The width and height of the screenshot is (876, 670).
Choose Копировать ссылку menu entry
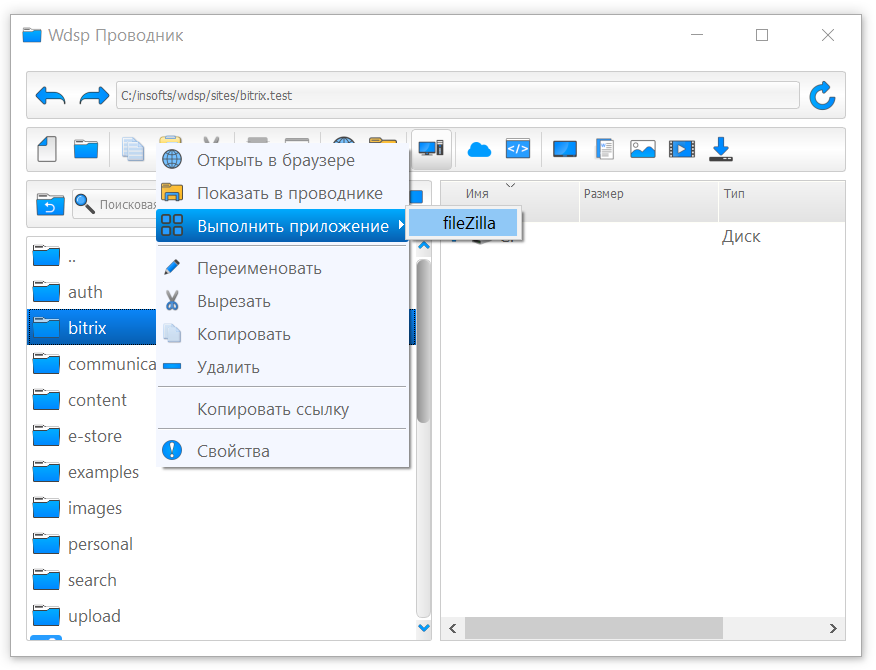282,409
